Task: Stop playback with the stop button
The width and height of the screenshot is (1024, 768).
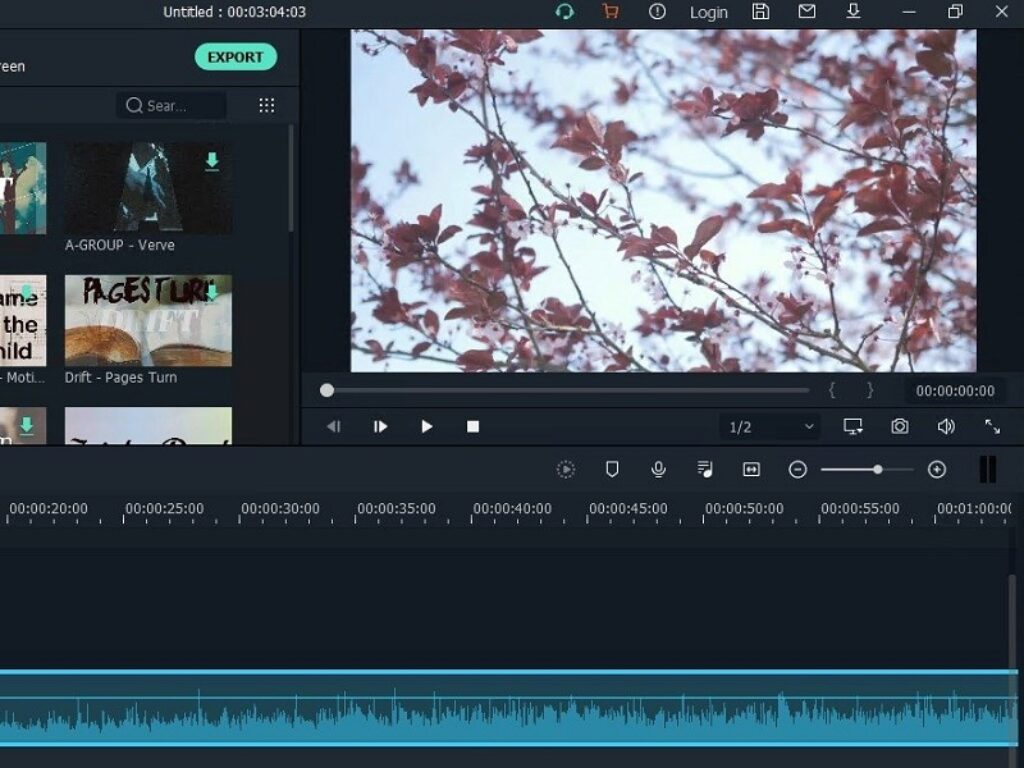Action: click(x=473, y=426)
